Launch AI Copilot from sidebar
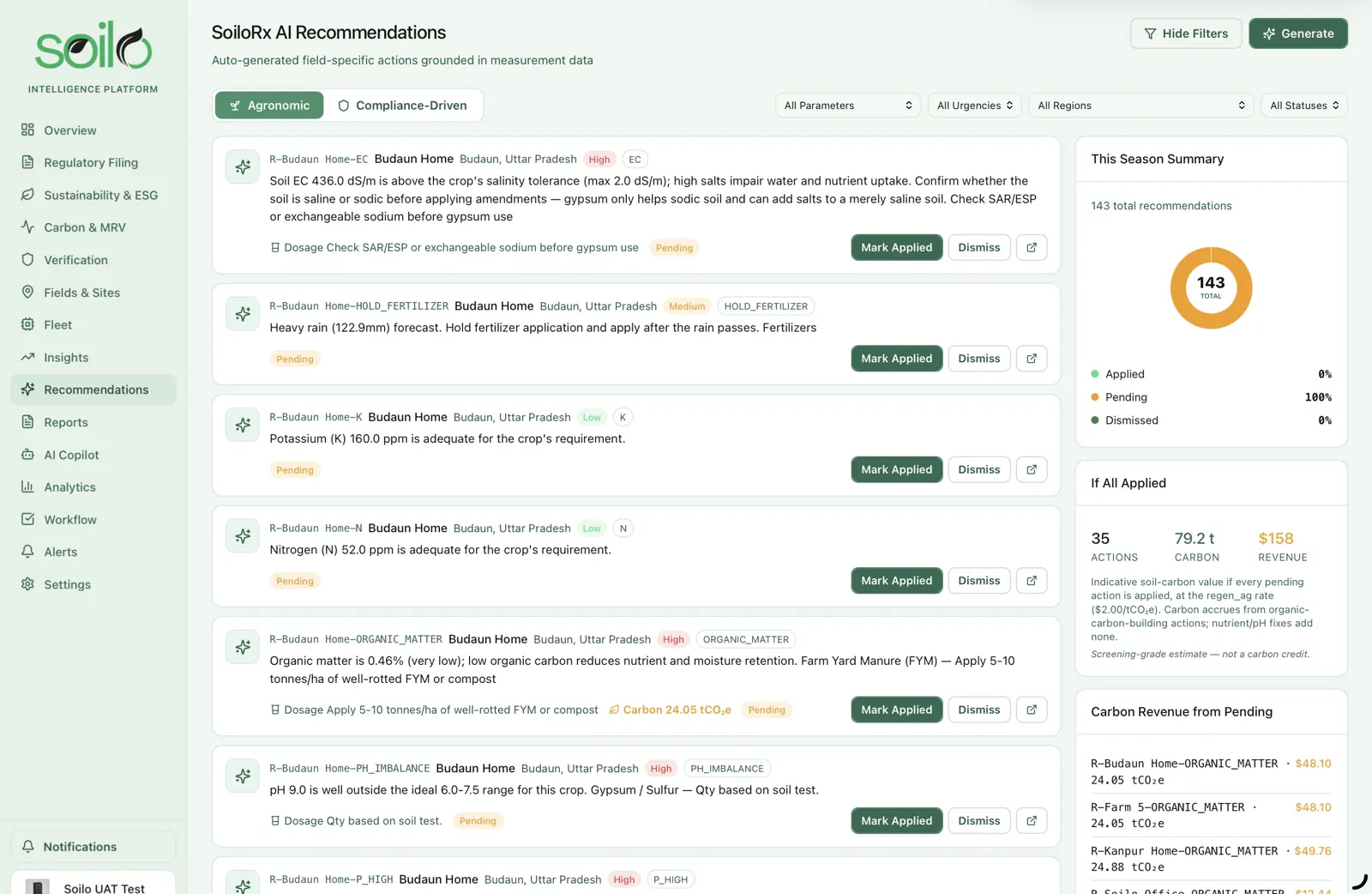1372x894 pixels. coord(93,455)
